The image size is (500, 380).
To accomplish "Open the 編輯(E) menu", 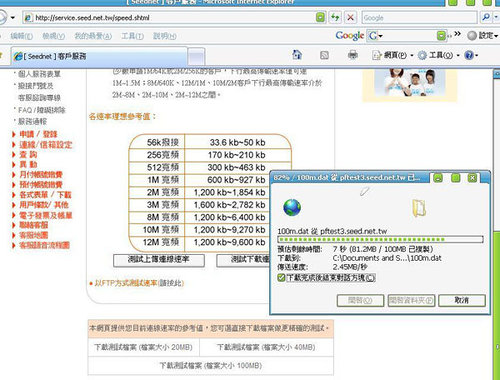I will 22,36.
